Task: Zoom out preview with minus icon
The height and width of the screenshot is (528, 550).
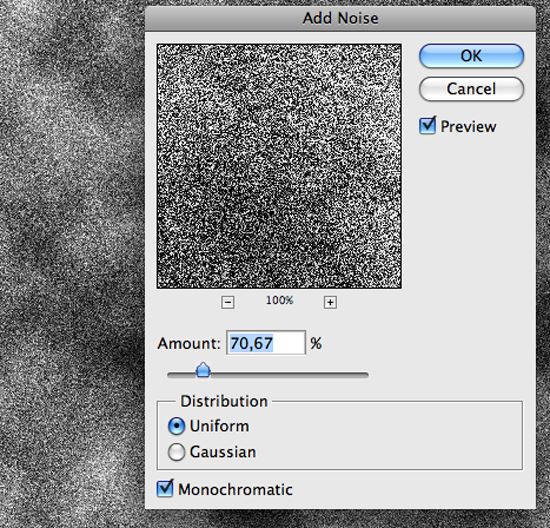Action: point(228,302)
